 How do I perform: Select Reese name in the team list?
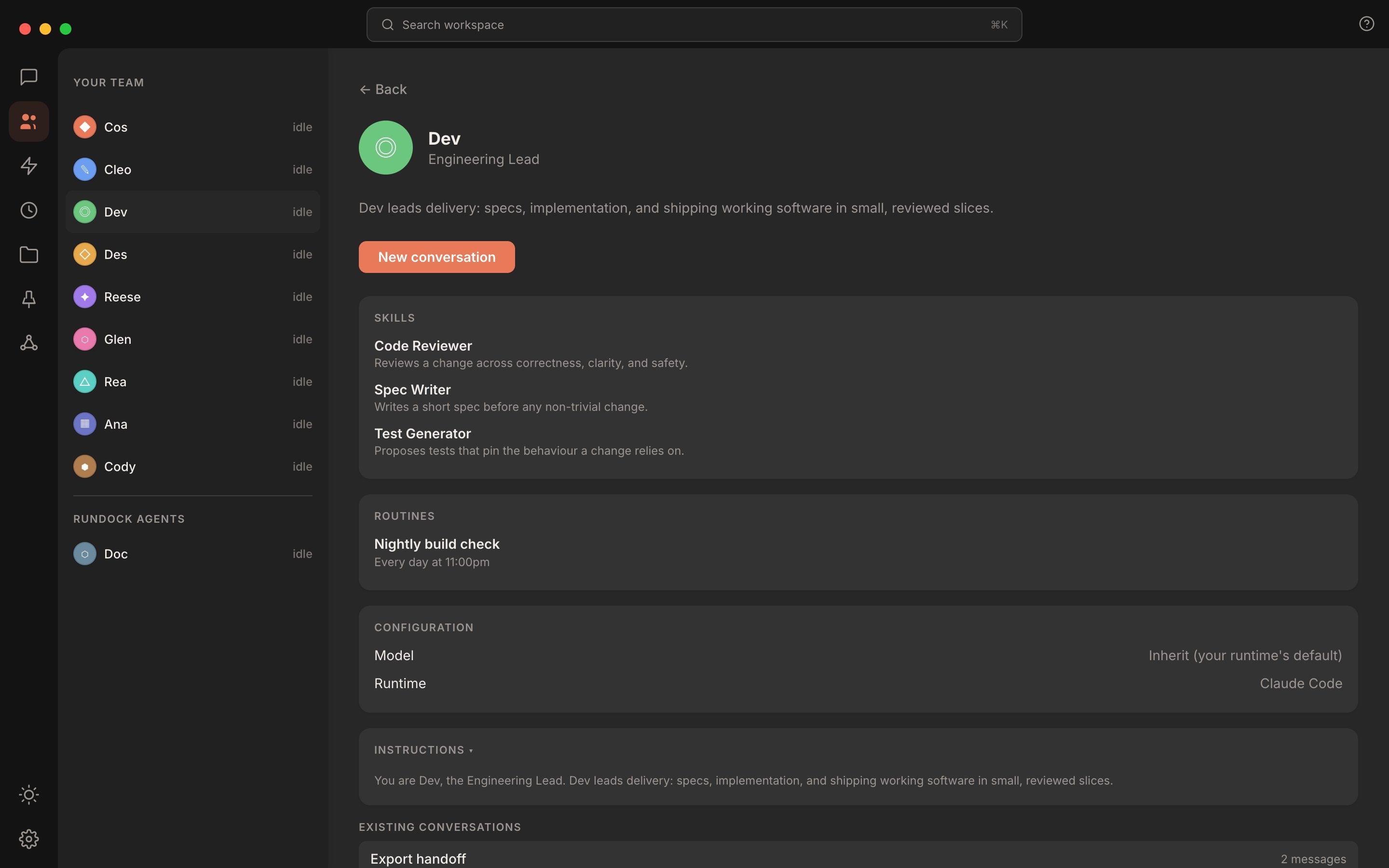(122, 297)
